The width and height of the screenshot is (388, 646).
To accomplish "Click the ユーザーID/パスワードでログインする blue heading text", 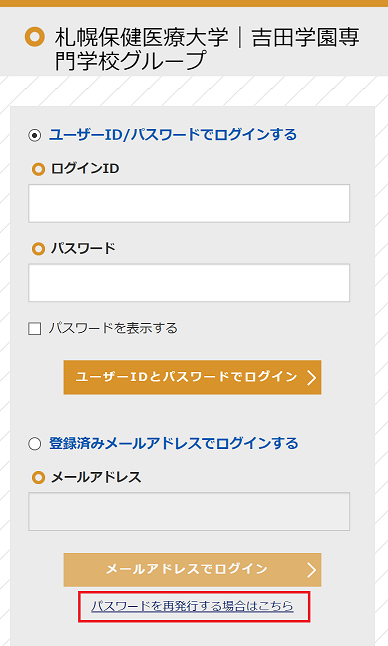I will click(x=173, y=135).
